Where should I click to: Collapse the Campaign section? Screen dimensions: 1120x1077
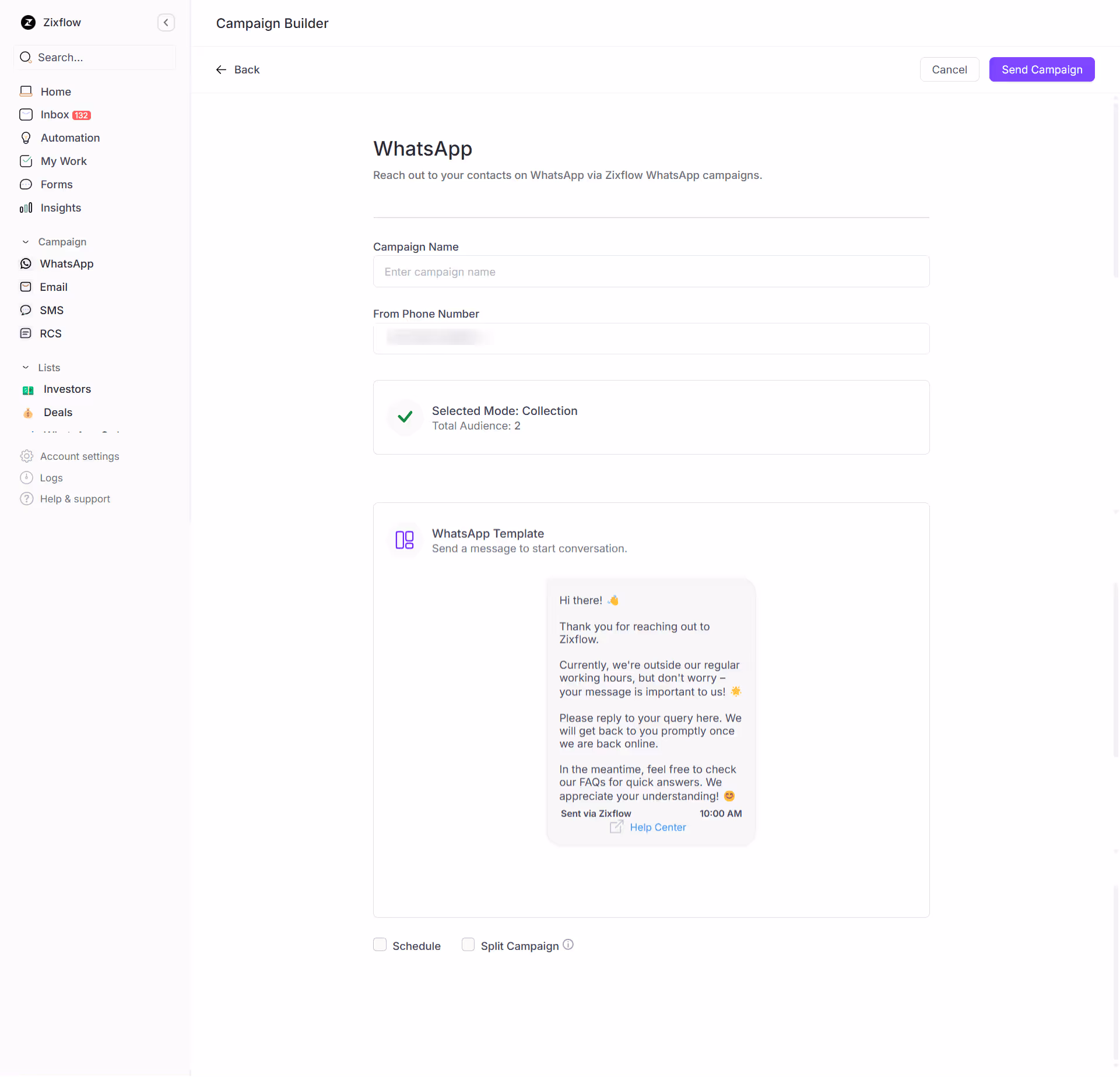25,241
